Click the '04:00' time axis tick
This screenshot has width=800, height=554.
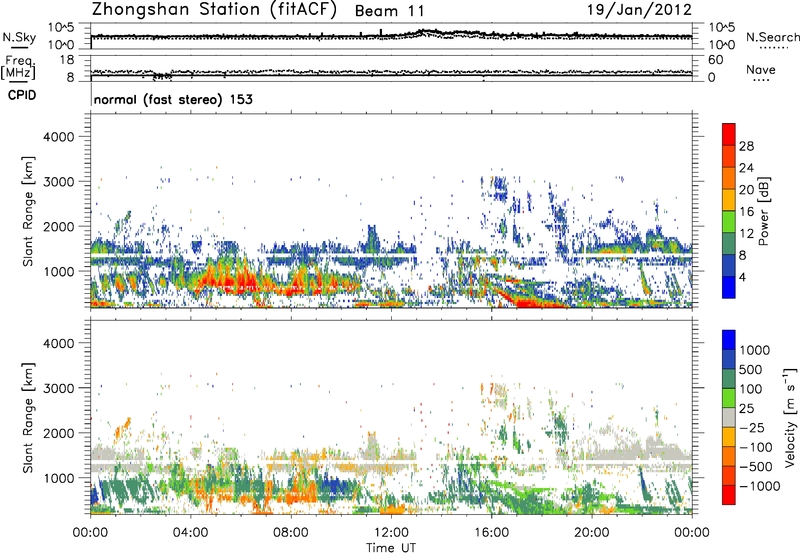(x=190, y=533)
